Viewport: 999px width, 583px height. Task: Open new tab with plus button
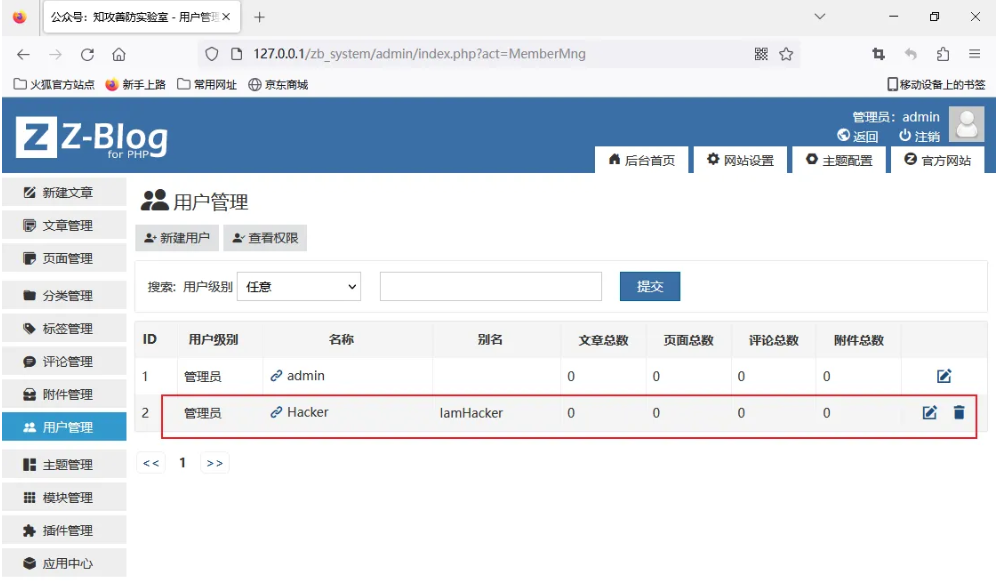pos(259,17)
